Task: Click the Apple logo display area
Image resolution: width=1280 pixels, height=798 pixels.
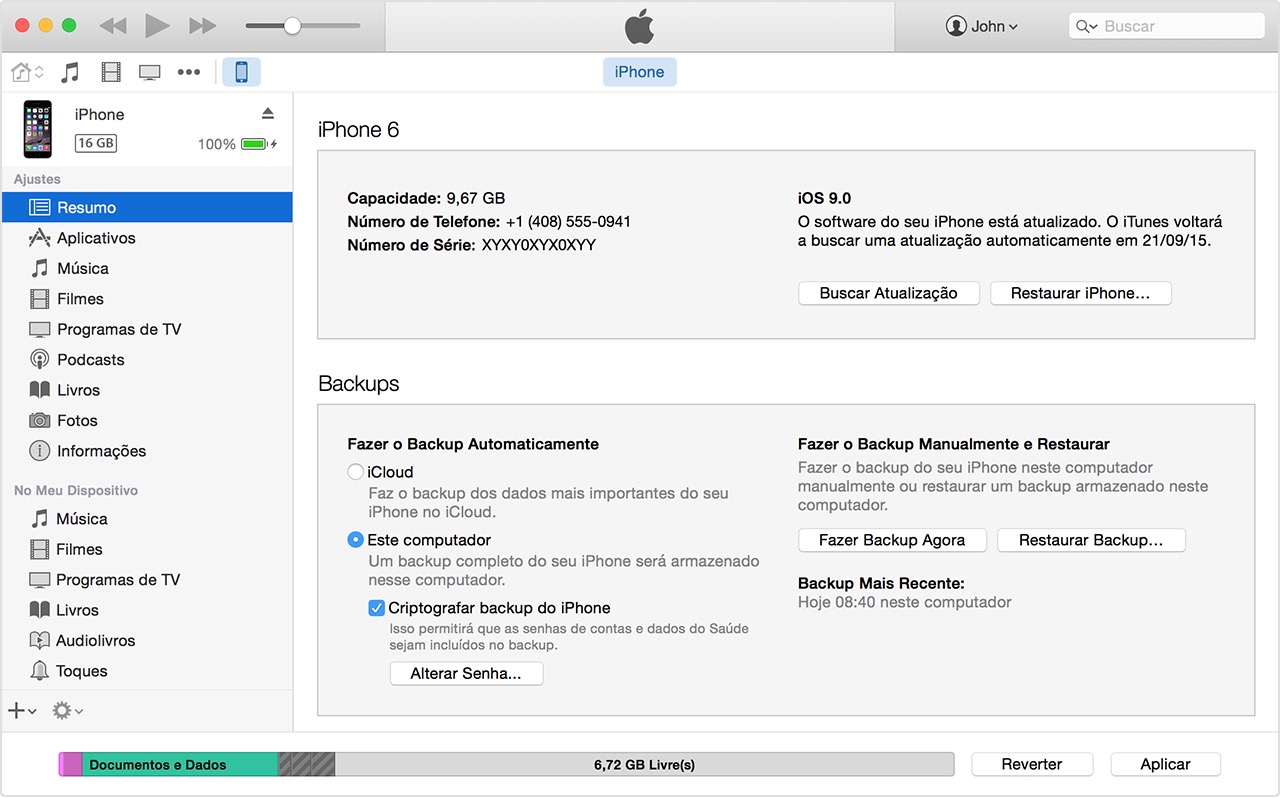Action: (x=640, y=27)
